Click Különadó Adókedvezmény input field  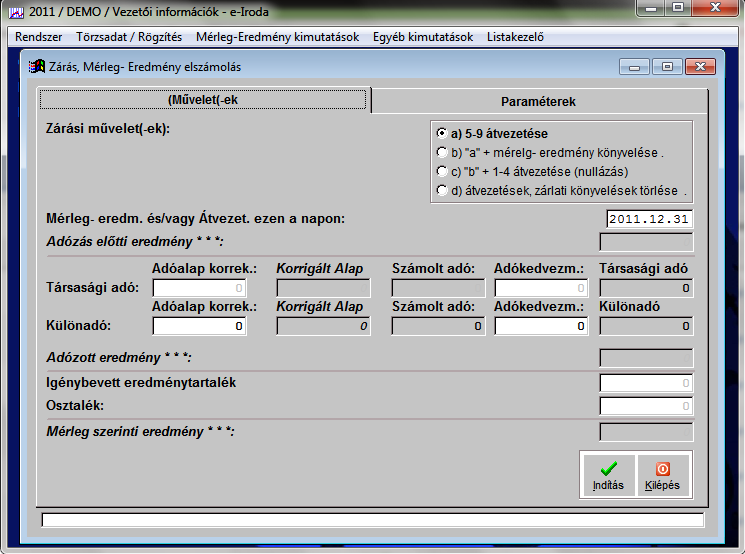539,326
